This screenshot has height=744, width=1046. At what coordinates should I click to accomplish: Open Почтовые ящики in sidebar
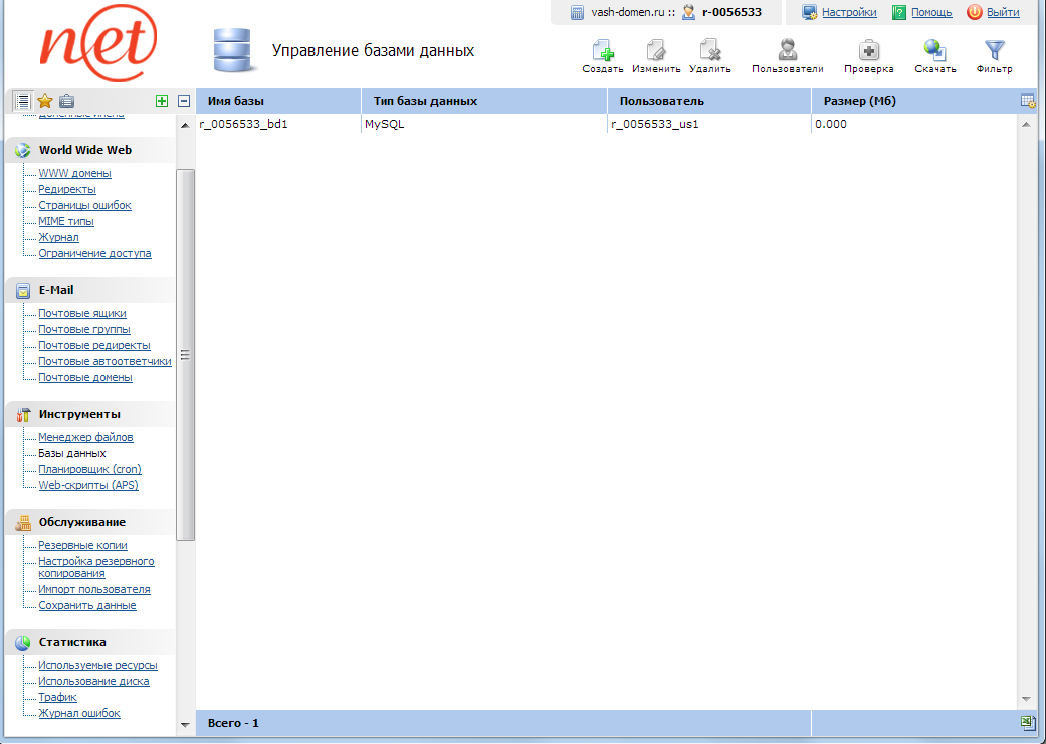[x=82, y=313]
